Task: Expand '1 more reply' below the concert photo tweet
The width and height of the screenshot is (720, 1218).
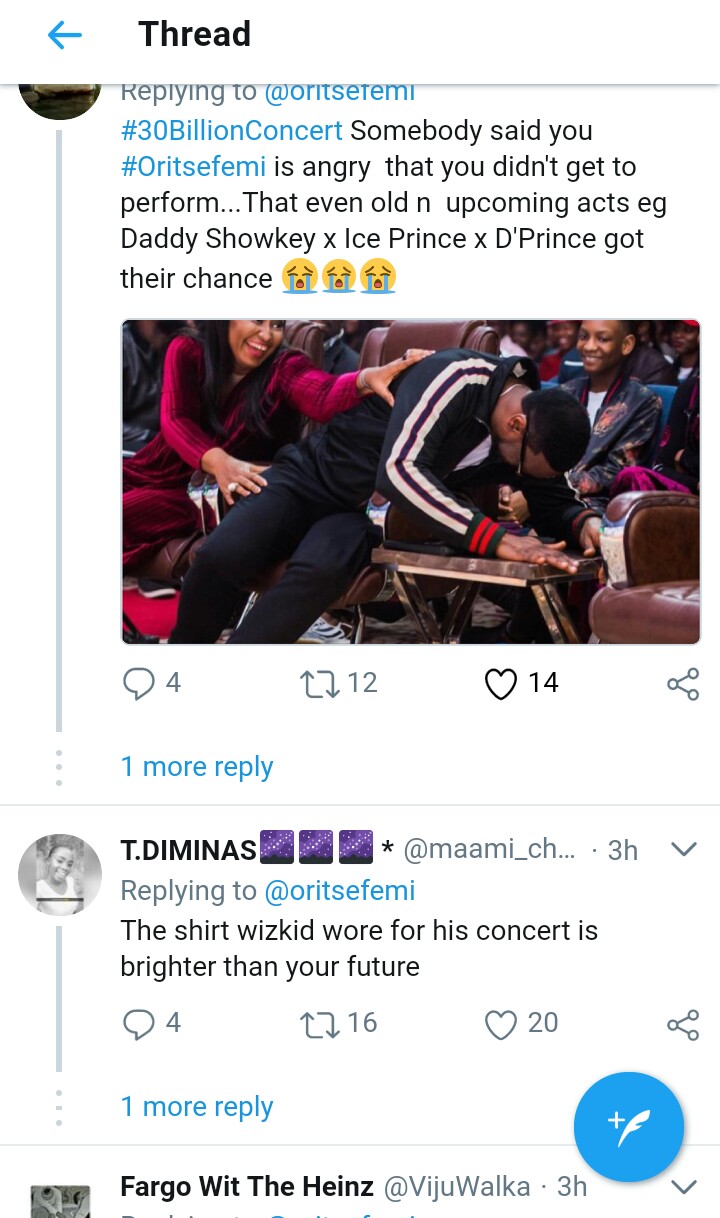Action: [197, 767]
